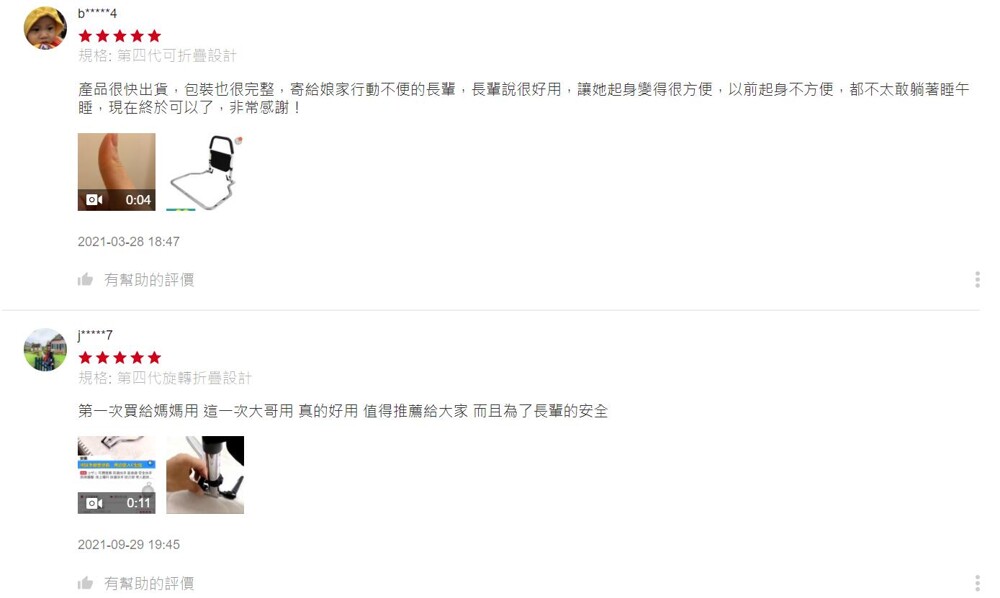Click the username b*****4
The image size is (1000, 598).
(97, 13)
